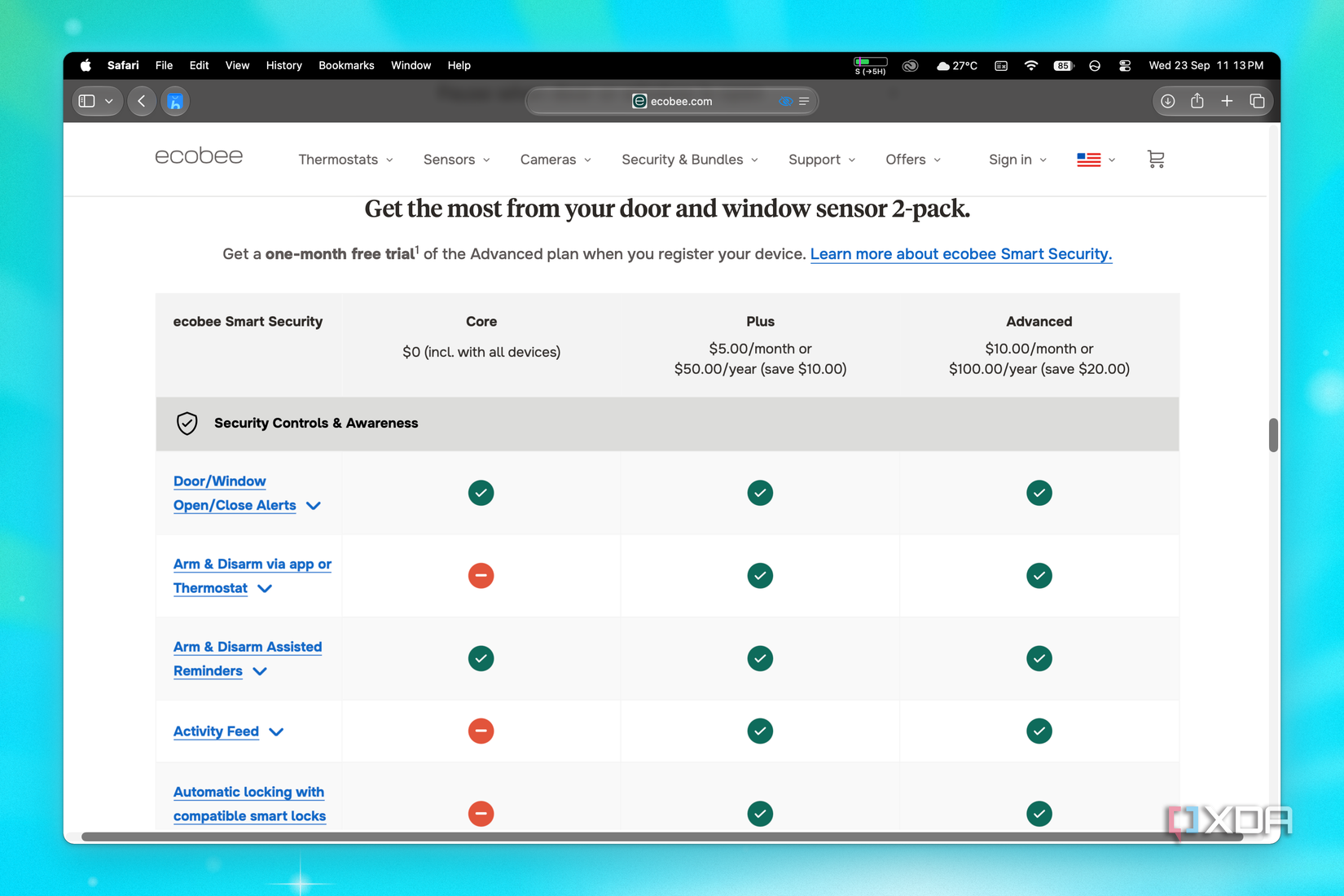Open the History menu
The image size is (1344, 896).
point(283,65)
